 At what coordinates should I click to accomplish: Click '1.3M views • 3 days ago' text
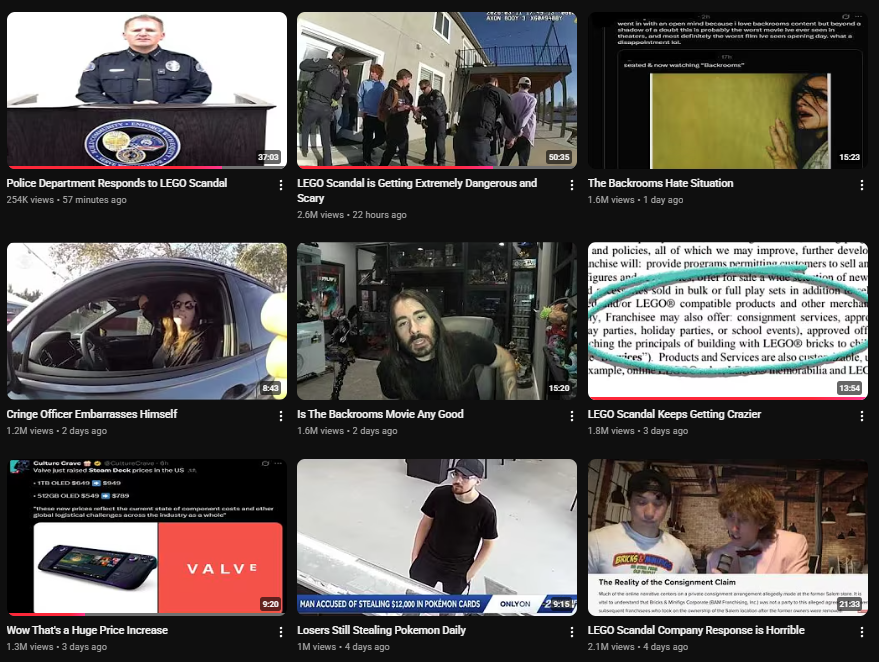tap(57, 646)
